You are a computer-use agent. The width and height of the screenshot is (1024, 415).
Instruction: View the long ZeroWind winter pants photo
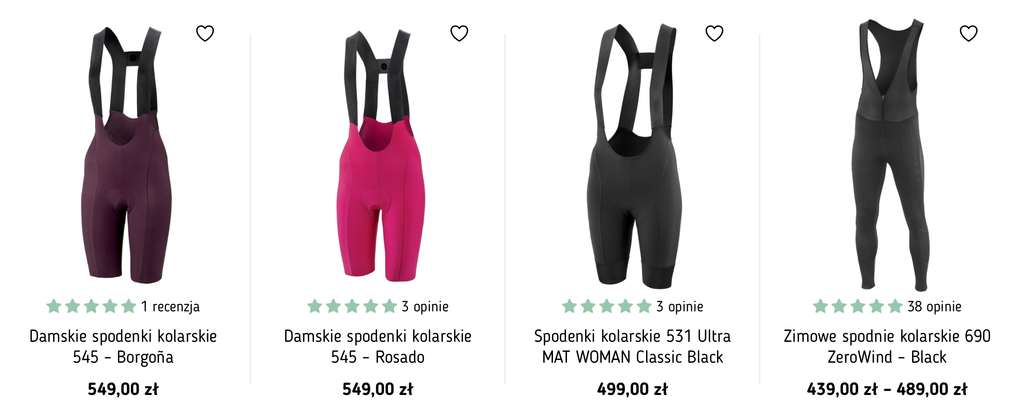891,155
